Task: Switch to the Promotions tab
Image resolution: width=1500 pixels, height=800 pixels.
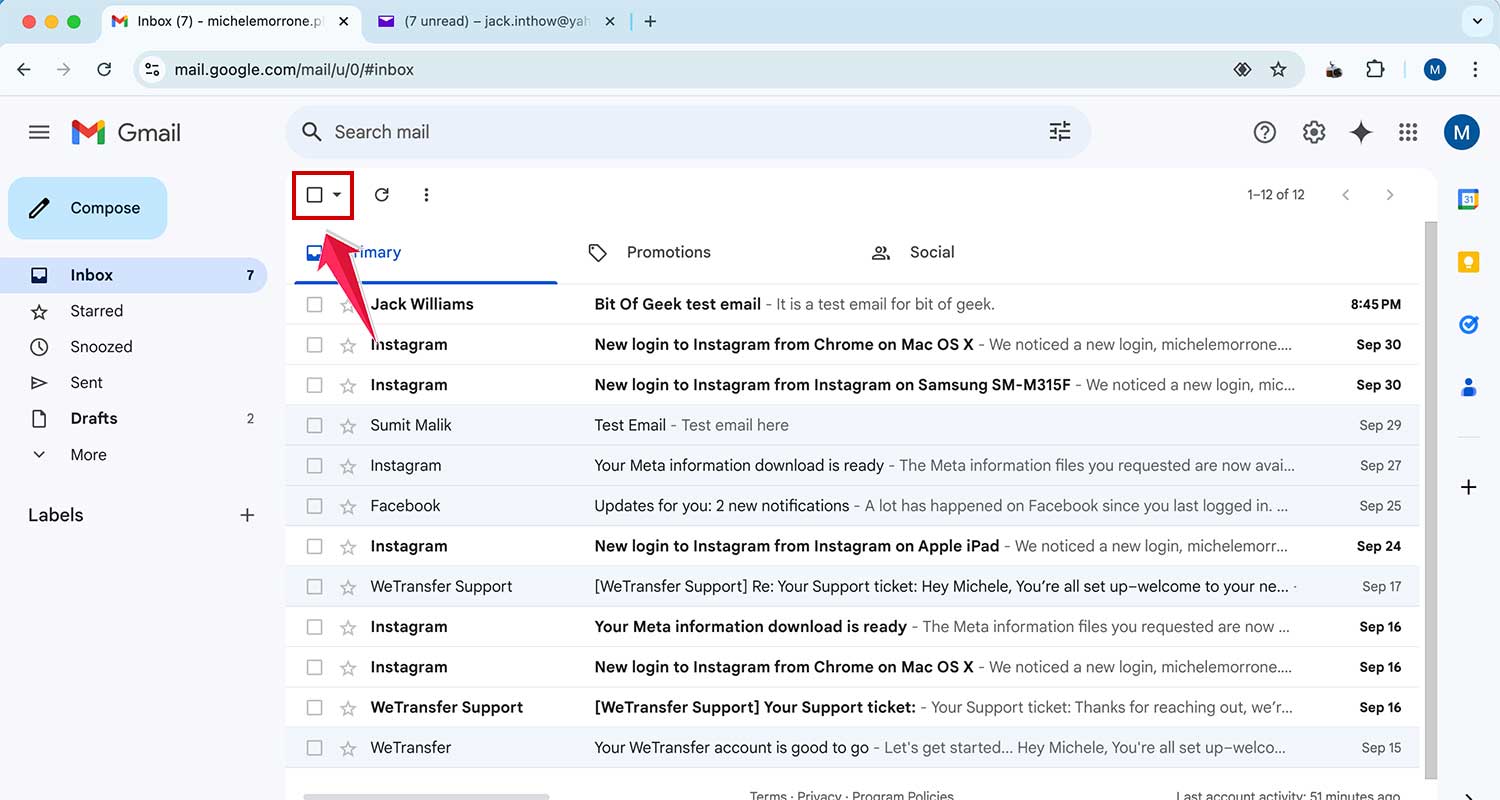Action: coord(668,252)
